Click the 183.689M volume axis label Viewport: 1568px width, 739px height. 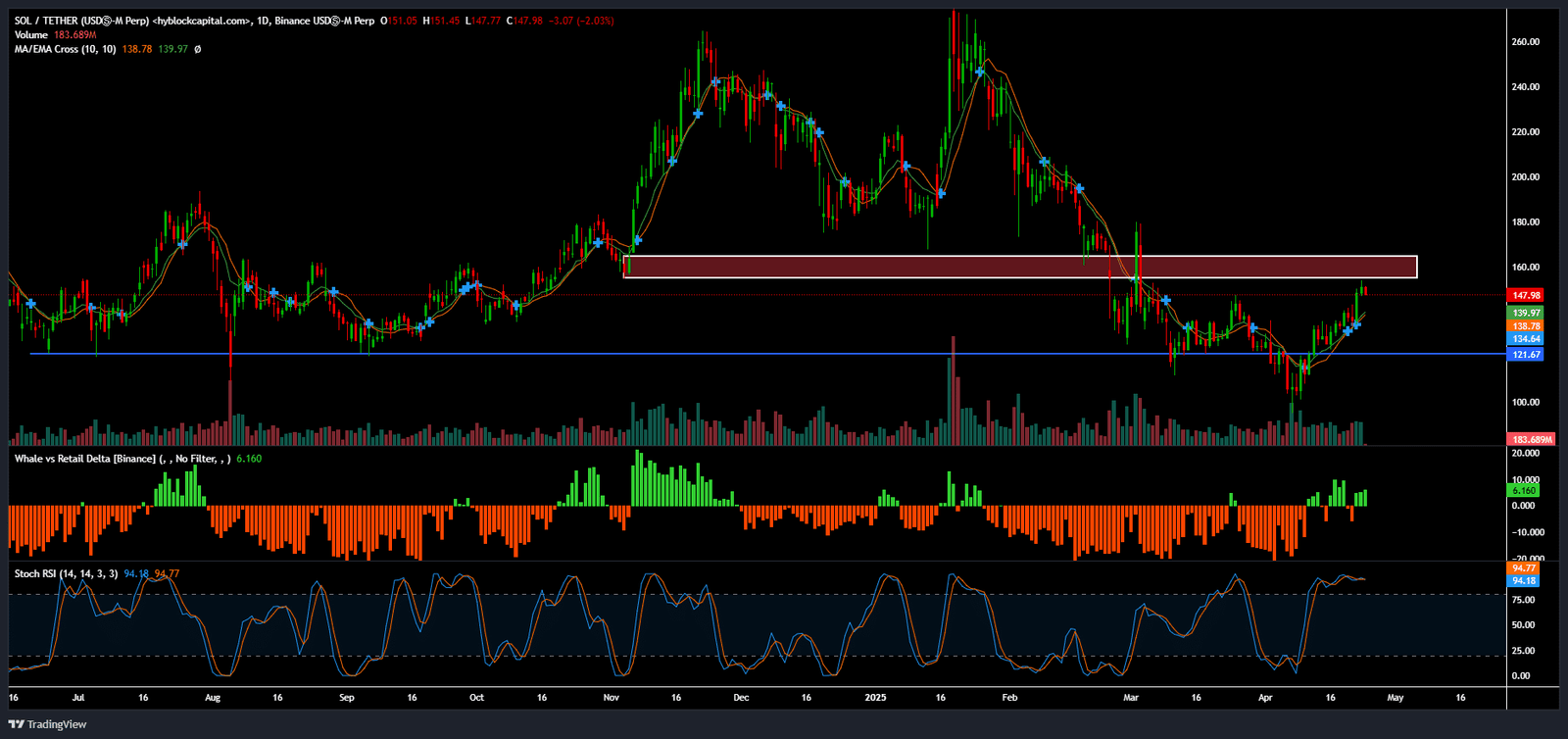click(1531, 440)
